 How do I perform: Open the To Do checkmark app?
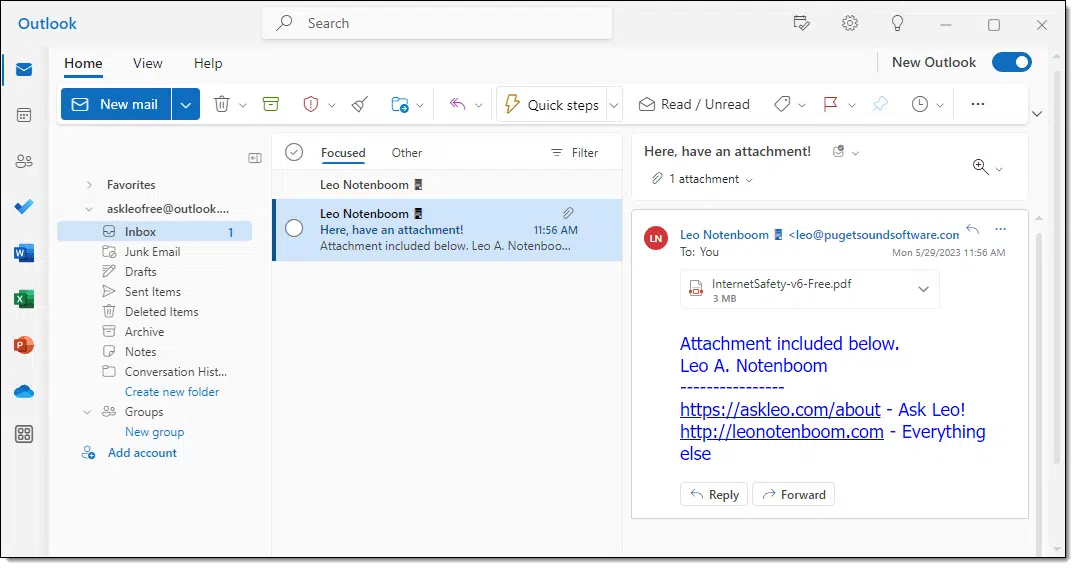click(24, 206)
